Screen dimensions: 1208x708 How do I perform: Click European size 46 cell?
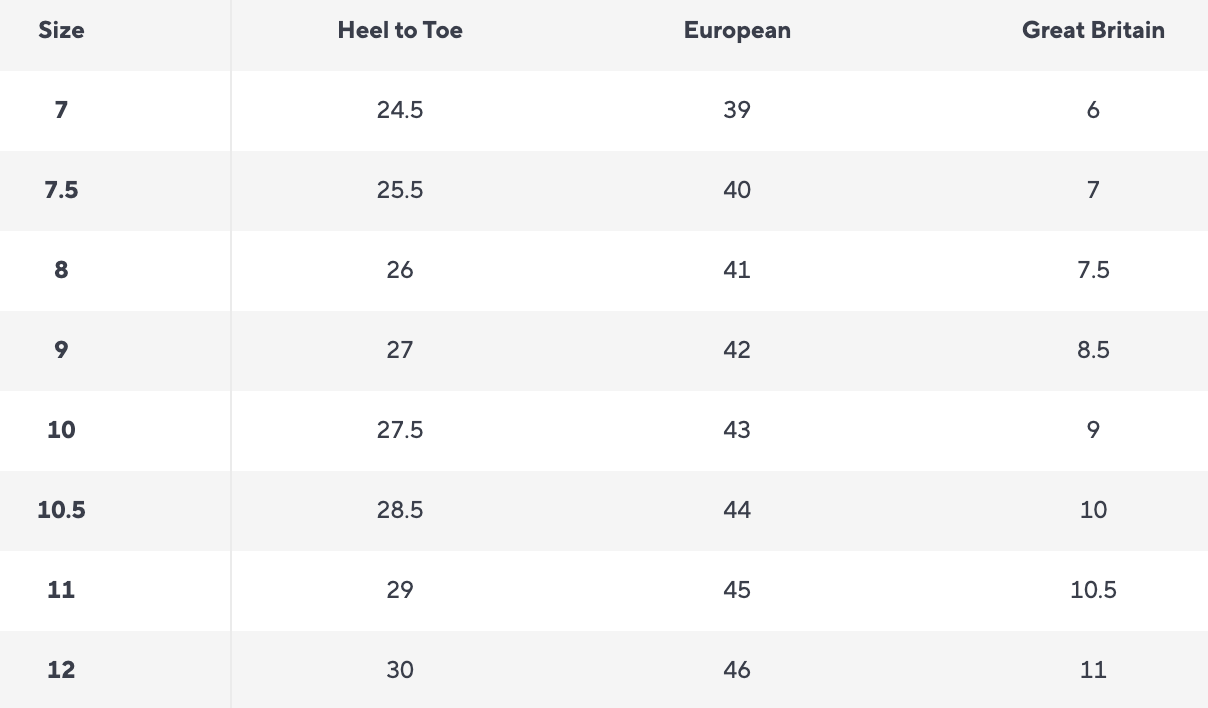point(737,670)
